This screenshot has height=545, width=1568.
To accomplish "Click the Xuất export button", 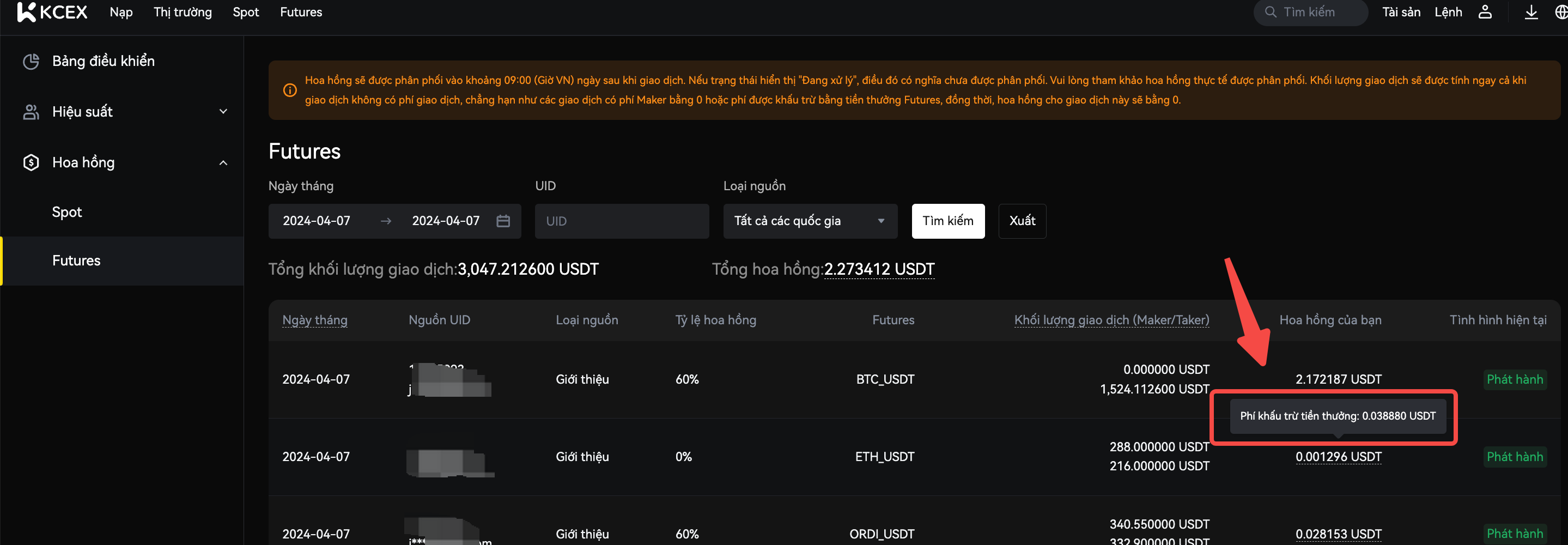I will [x=1022, y=221].
